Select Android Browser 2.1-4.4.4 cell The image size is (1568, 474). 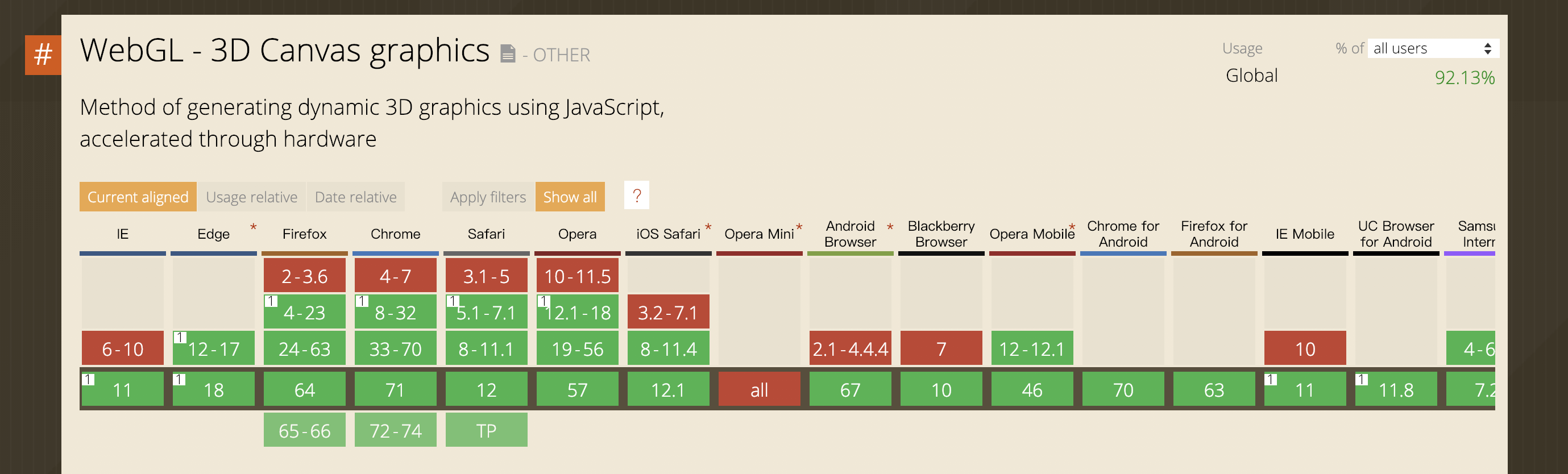850,348
